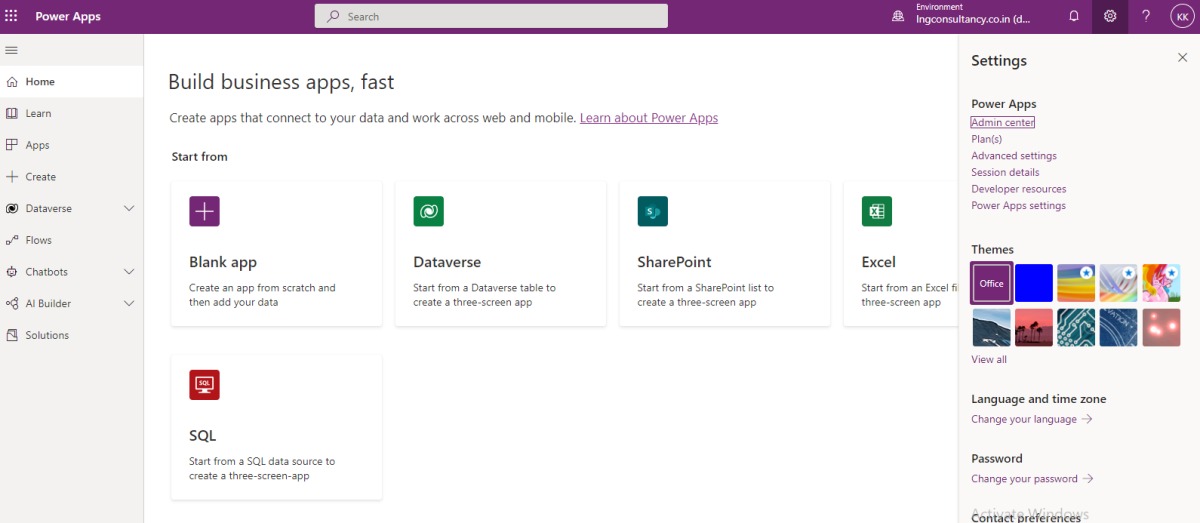Click the Power Apps title in header
The height and width of the screenshot is (523, 1200).
(x=68, y=16)
